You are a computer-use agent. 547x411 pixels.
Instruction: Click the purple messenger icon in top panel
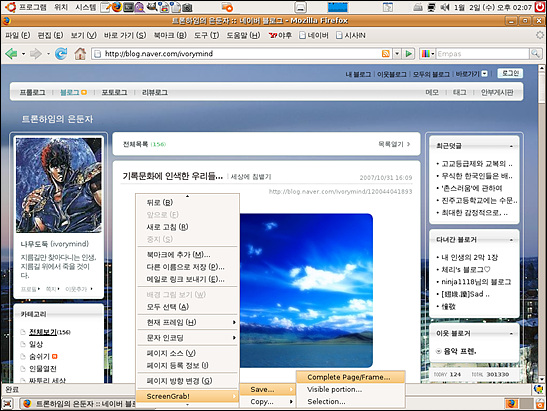coord(139,7)
